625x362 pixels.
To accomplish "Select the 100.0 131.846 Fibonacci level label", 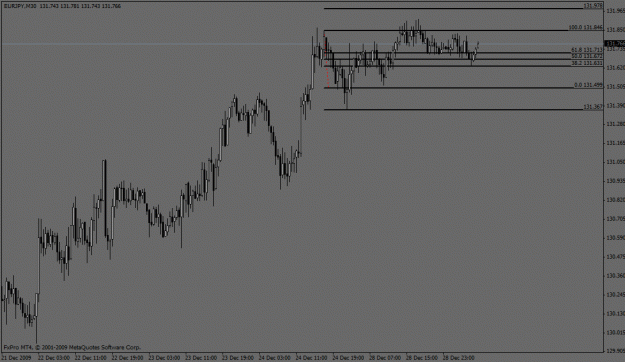I will coord(585,28).
